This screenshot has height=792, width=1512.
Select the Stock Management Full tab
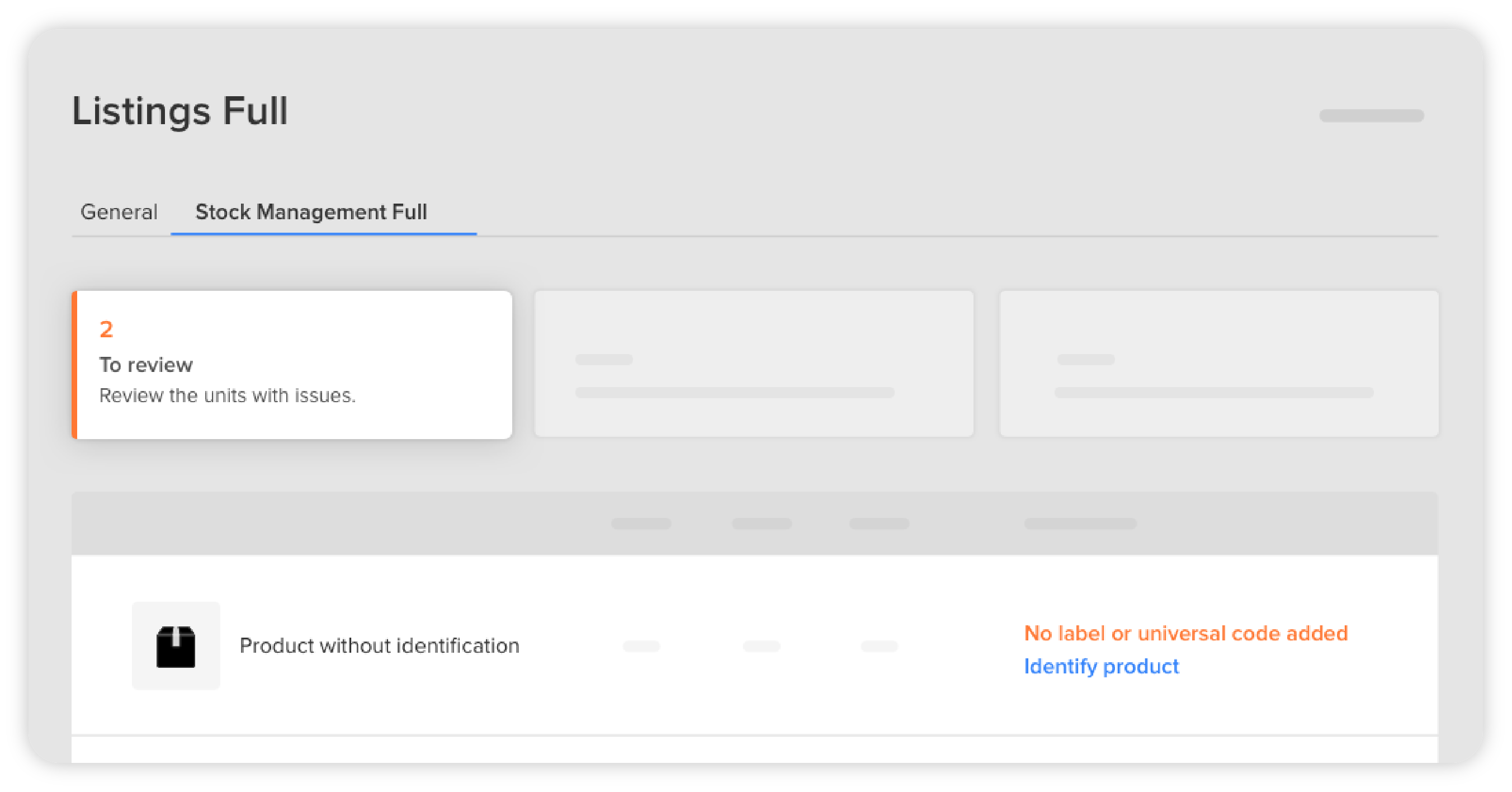coord(311,212)
